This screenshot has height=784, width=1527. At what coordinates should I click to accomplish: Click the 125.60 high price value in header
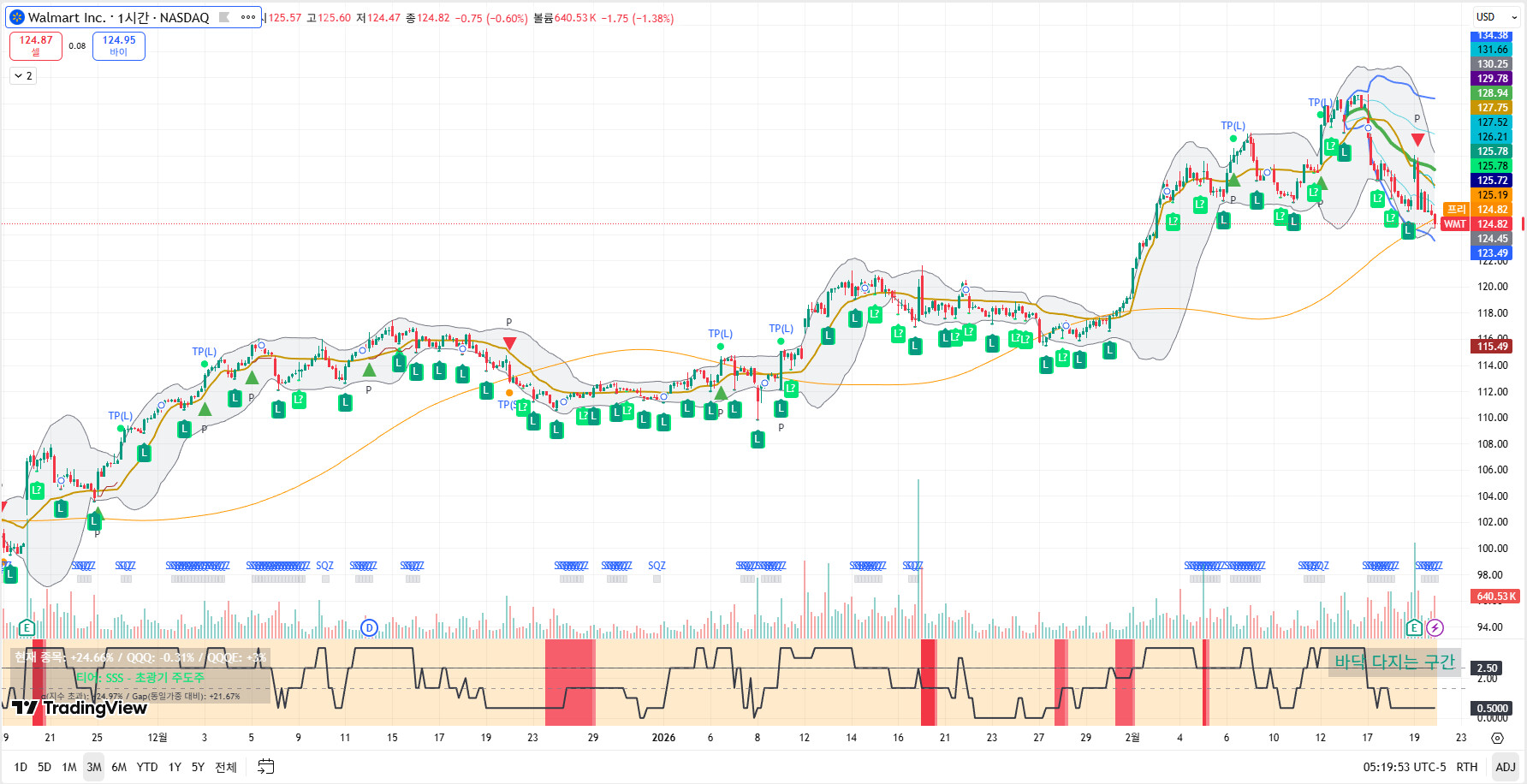pos(334,18)
